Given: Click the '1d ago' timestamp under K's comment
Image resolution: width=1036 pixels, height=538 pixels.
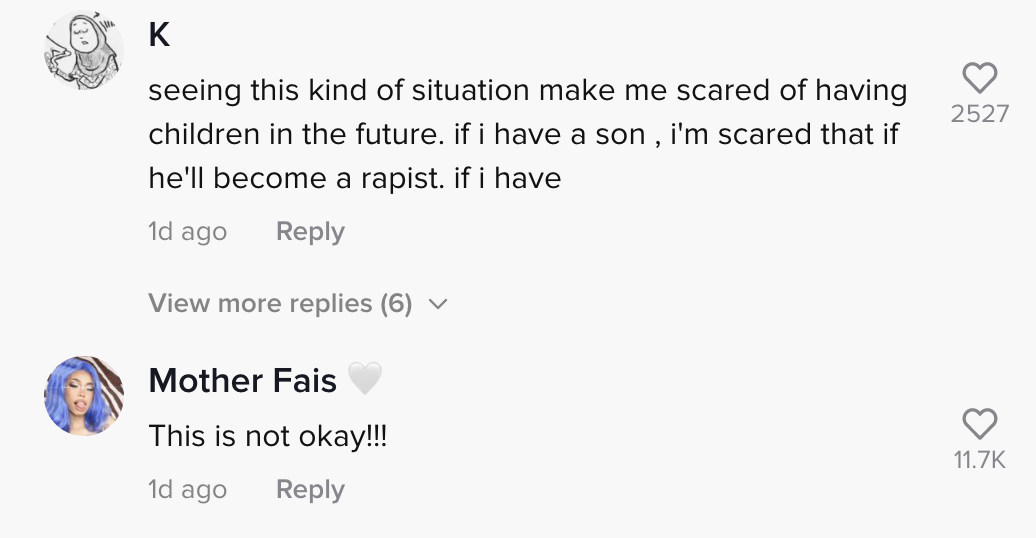Looking at the screenshot, I should click(x=187, y=232).
